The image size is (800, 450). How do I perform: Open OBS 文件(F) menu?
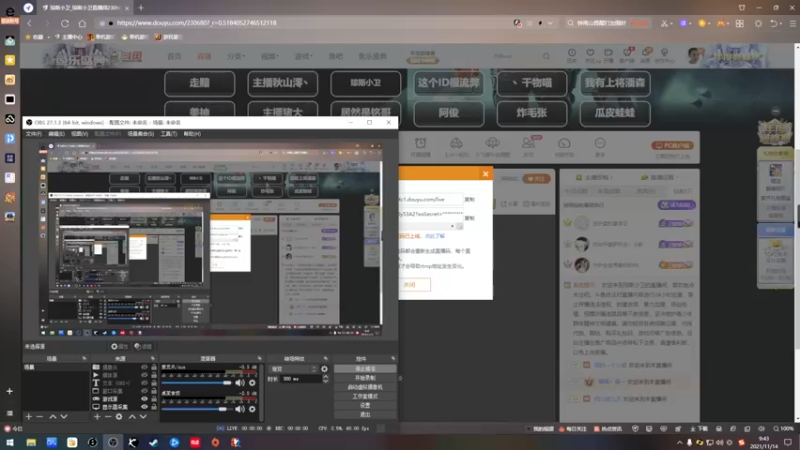coord(34,134)
